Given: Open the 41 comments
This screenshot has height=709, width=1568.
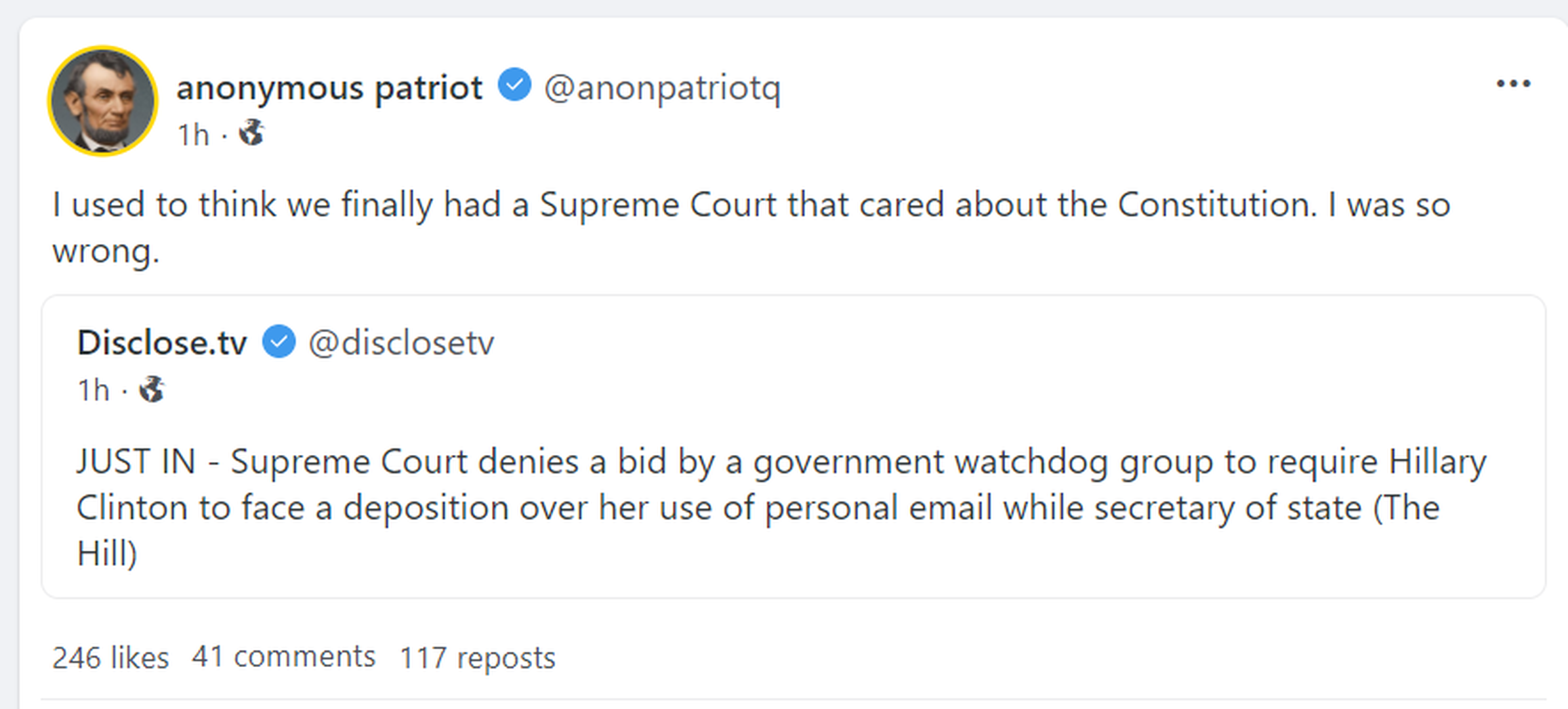Looking at the screenshot, I should (x=283, y=656).
